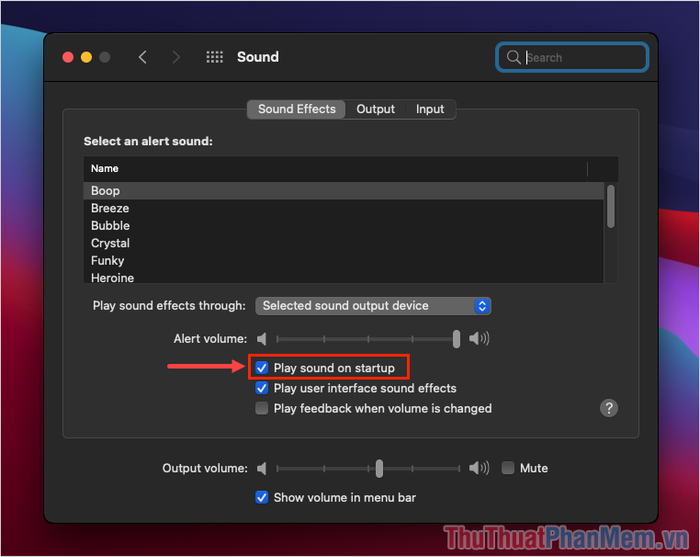The height and width of the screenshot is (557, 700).
Task: Show all preferences via grid icon
Action: 214,57
